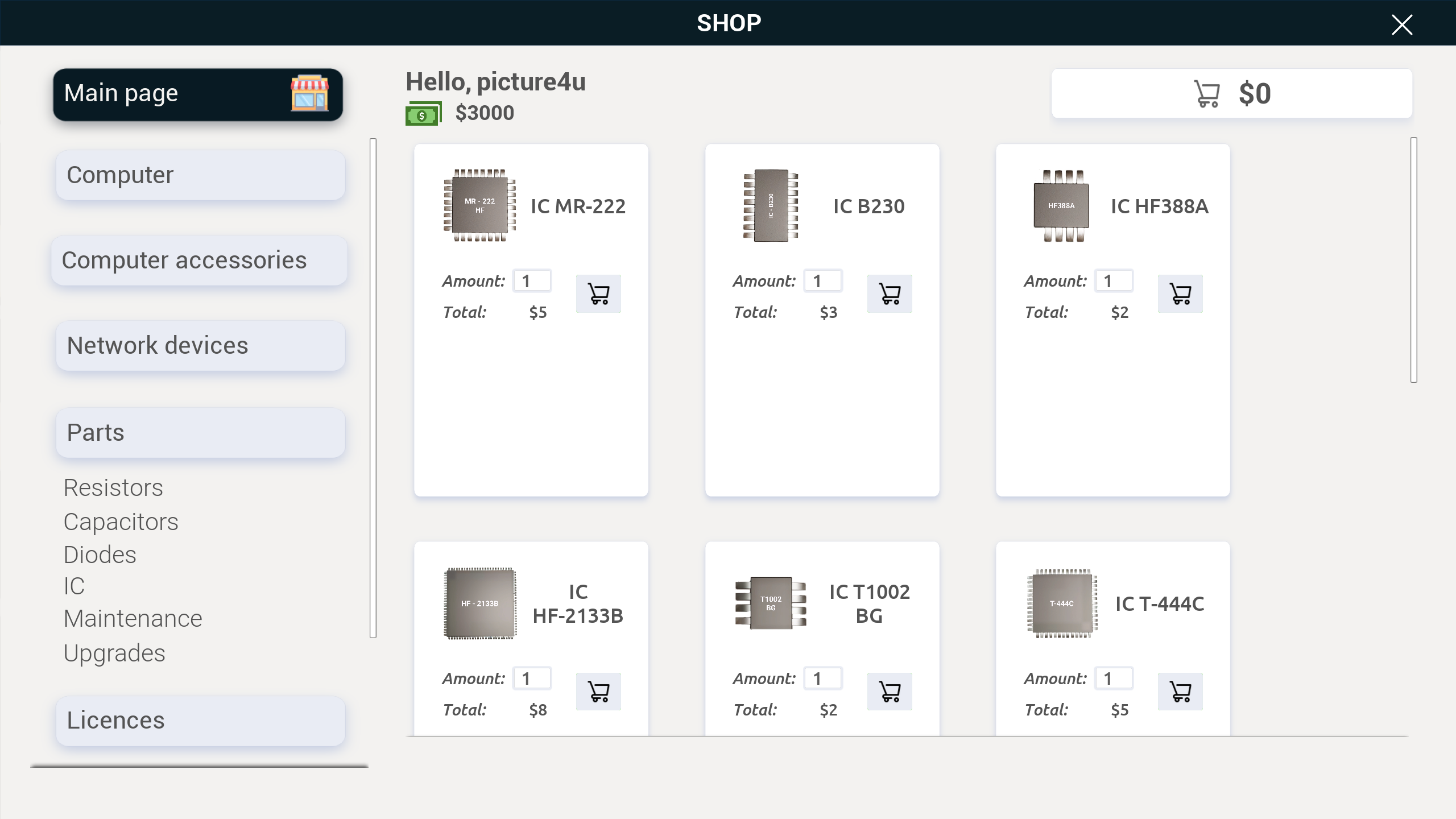Click the $8 total for IC HF-2133B
This screenshot has width=1456, height=819.
click(538, 710)
